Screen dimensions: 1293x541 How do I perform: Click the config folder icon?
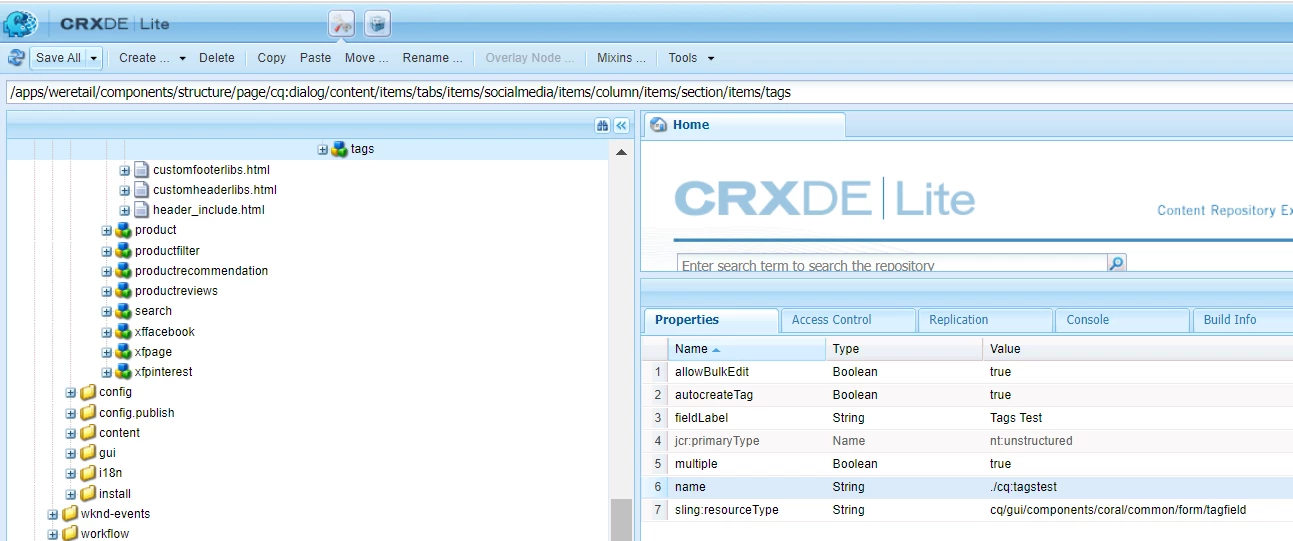click(x=87, y=392)
